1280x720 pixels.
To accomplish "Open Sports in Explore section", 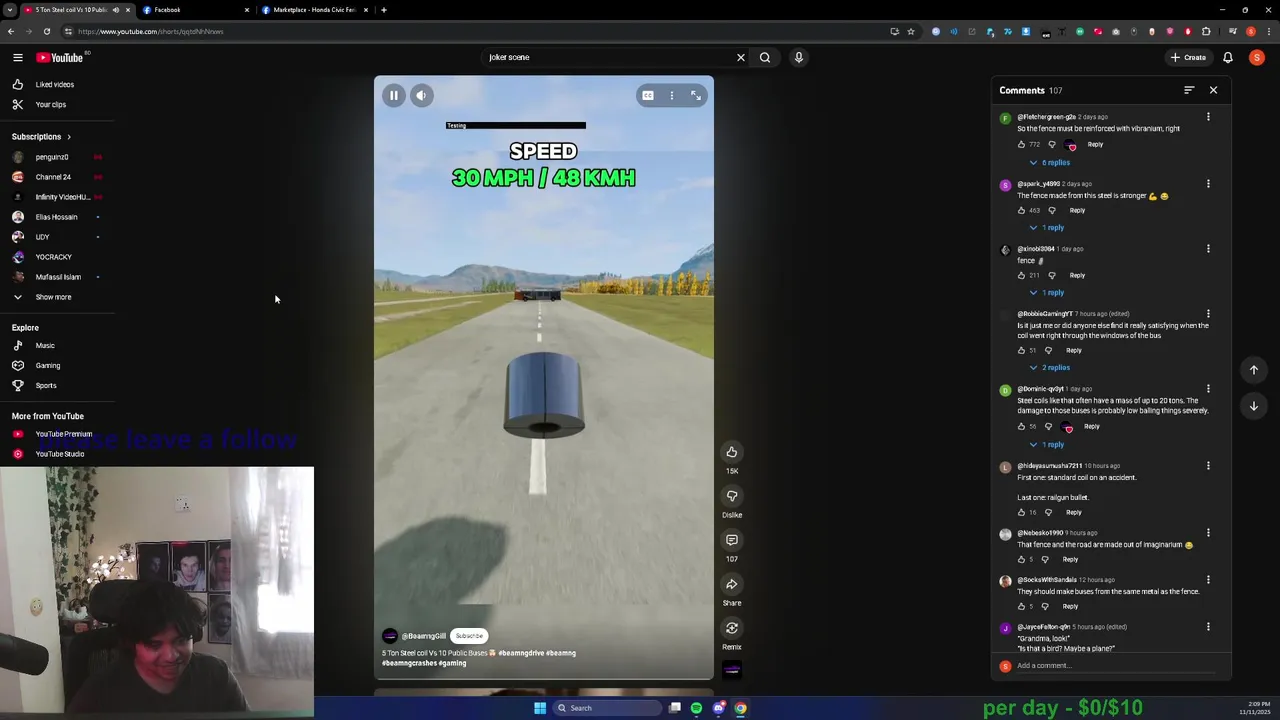I will (x=45, y=385).
